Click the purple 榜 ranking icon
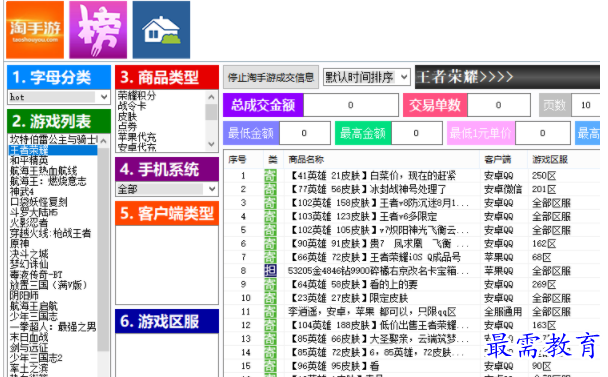 (x=98, y=30)
